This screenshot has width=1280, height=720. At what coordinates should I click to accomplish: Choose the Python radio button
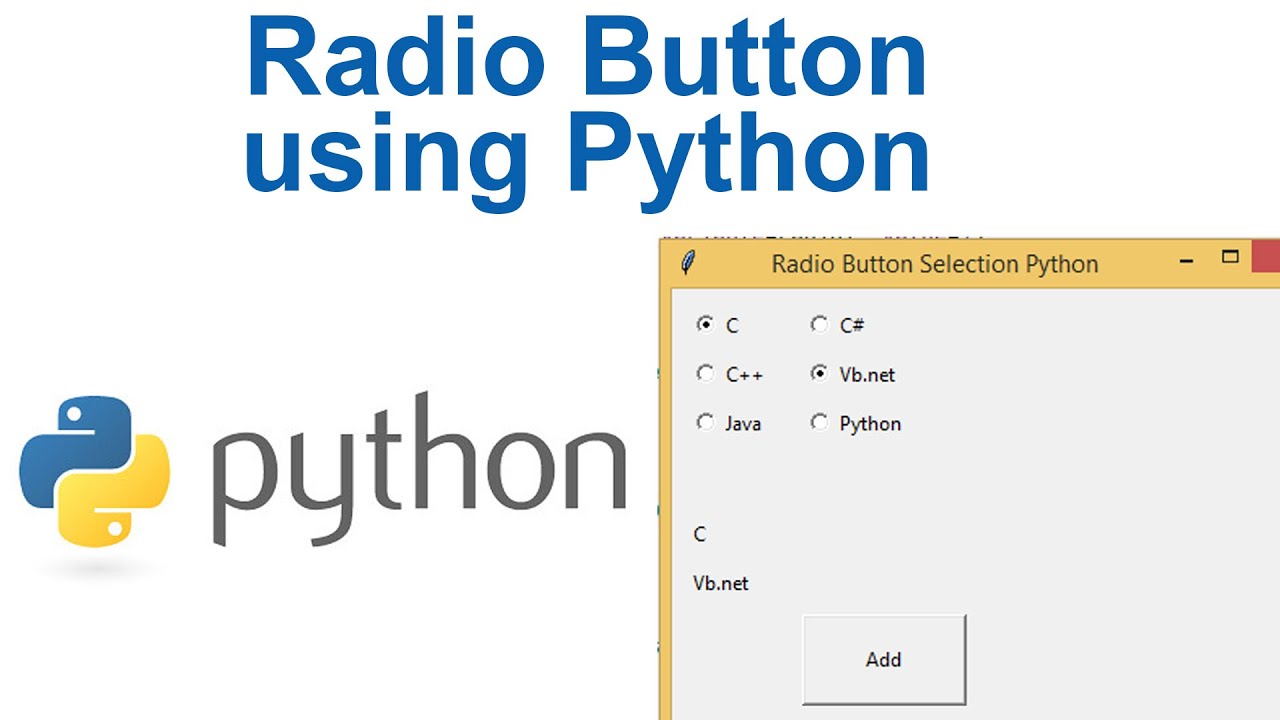tap(820, 423)
